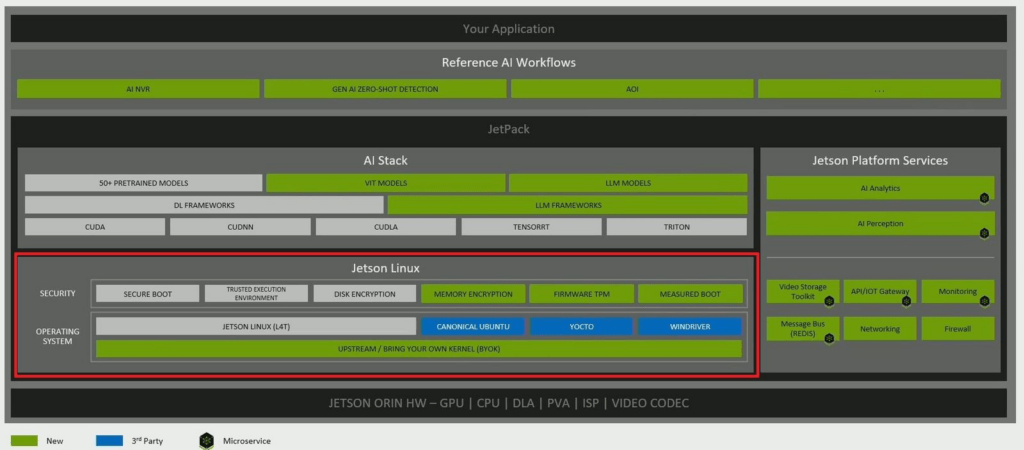Click the green New legend swatch
The width and height of the screenshot is (1024, 450).
[24, 441]
